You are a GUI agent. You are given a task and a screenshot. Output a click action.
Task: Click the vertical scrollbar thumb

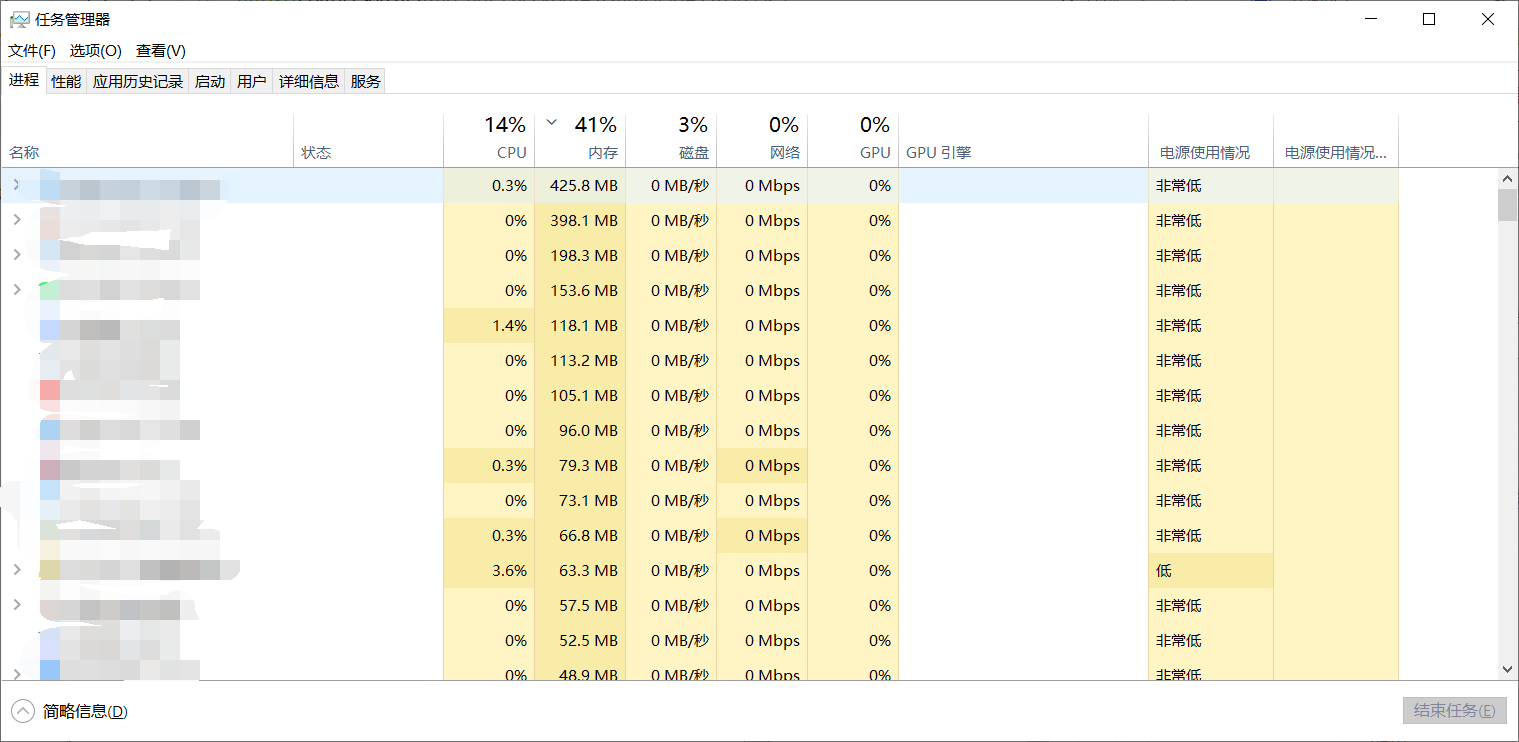(x=1507, y=204)
